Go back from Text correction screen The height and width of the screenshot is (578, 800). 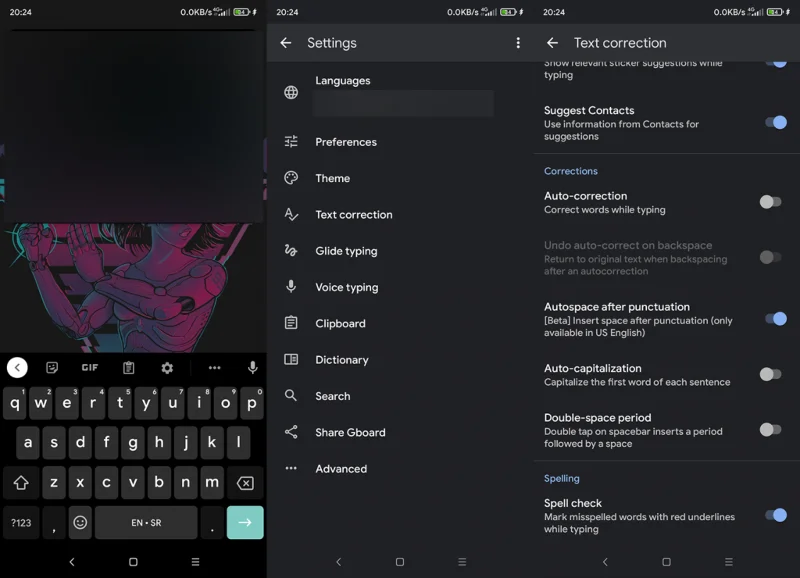(x=553, y=43)
